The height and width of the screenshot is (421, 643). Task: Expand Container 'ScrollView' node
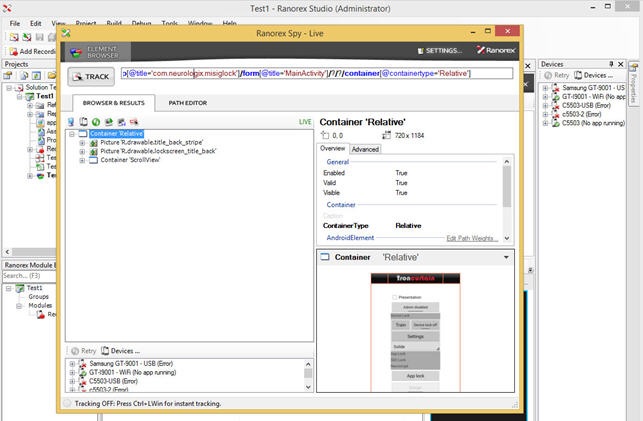[x=82, y=160]
